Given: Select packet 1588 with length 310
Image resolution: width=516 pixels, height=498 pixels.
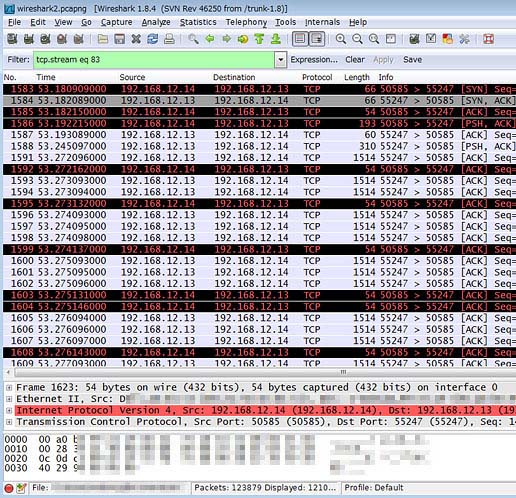Looking at the screenshot, I should [259, 146].
